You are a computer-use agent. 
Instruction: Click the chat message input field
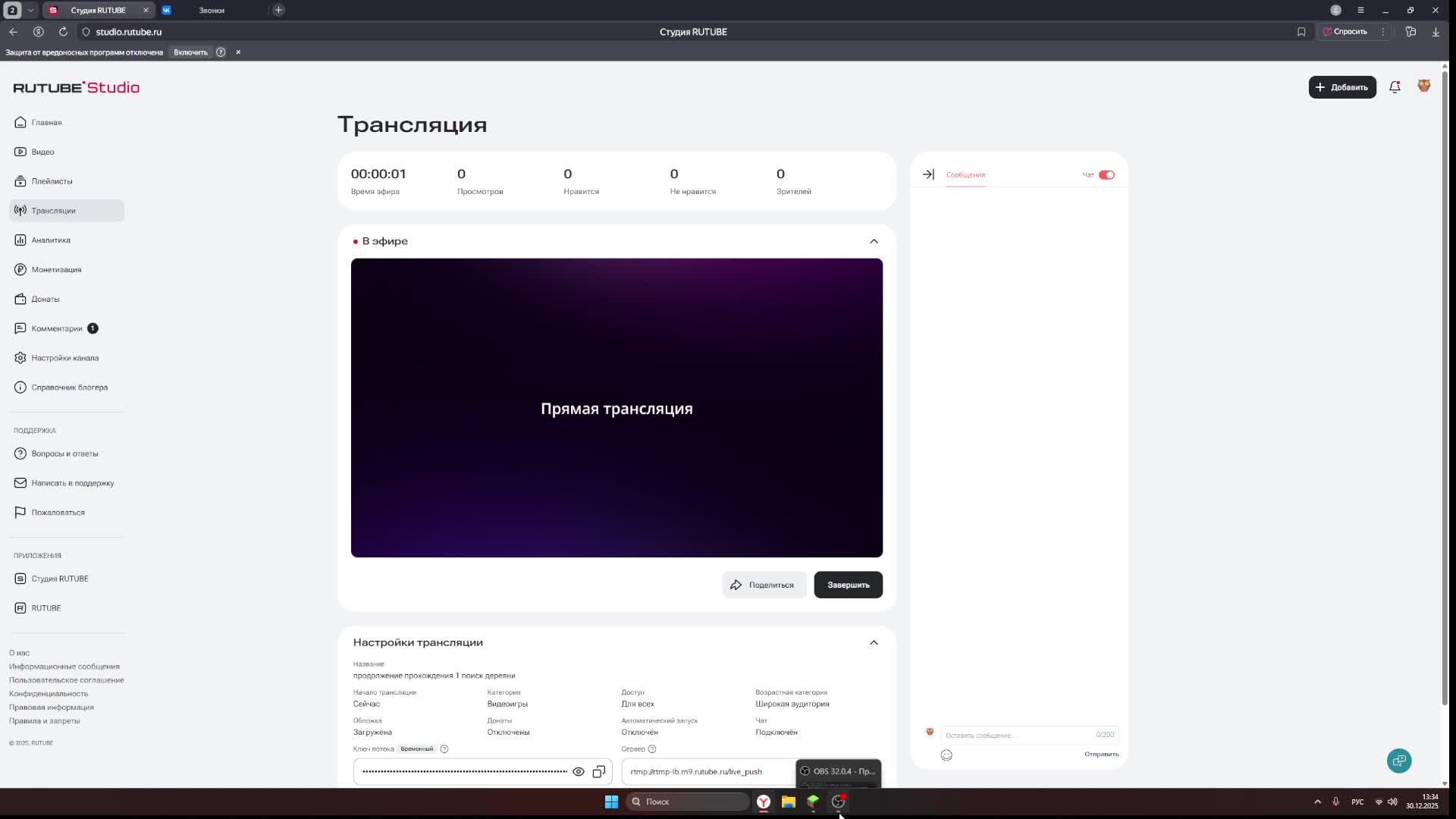click(x=1016, y=735)
